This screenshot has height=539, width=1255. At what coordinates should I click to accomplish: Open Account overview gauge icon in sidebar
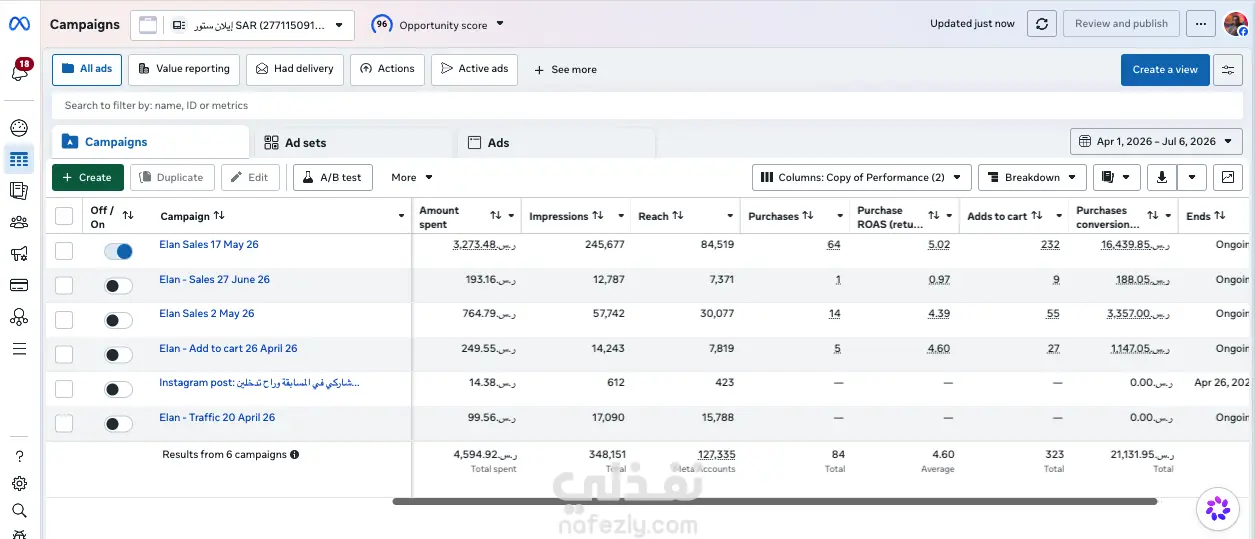pyautogui.click(x=19, y=128)
